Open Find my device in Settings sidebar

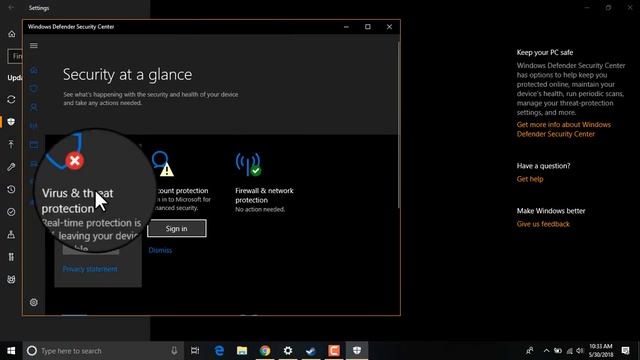coord(11,234)
